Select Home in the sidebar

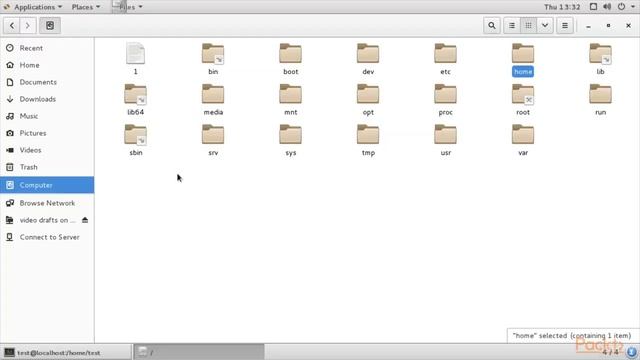tap(47, 65)
